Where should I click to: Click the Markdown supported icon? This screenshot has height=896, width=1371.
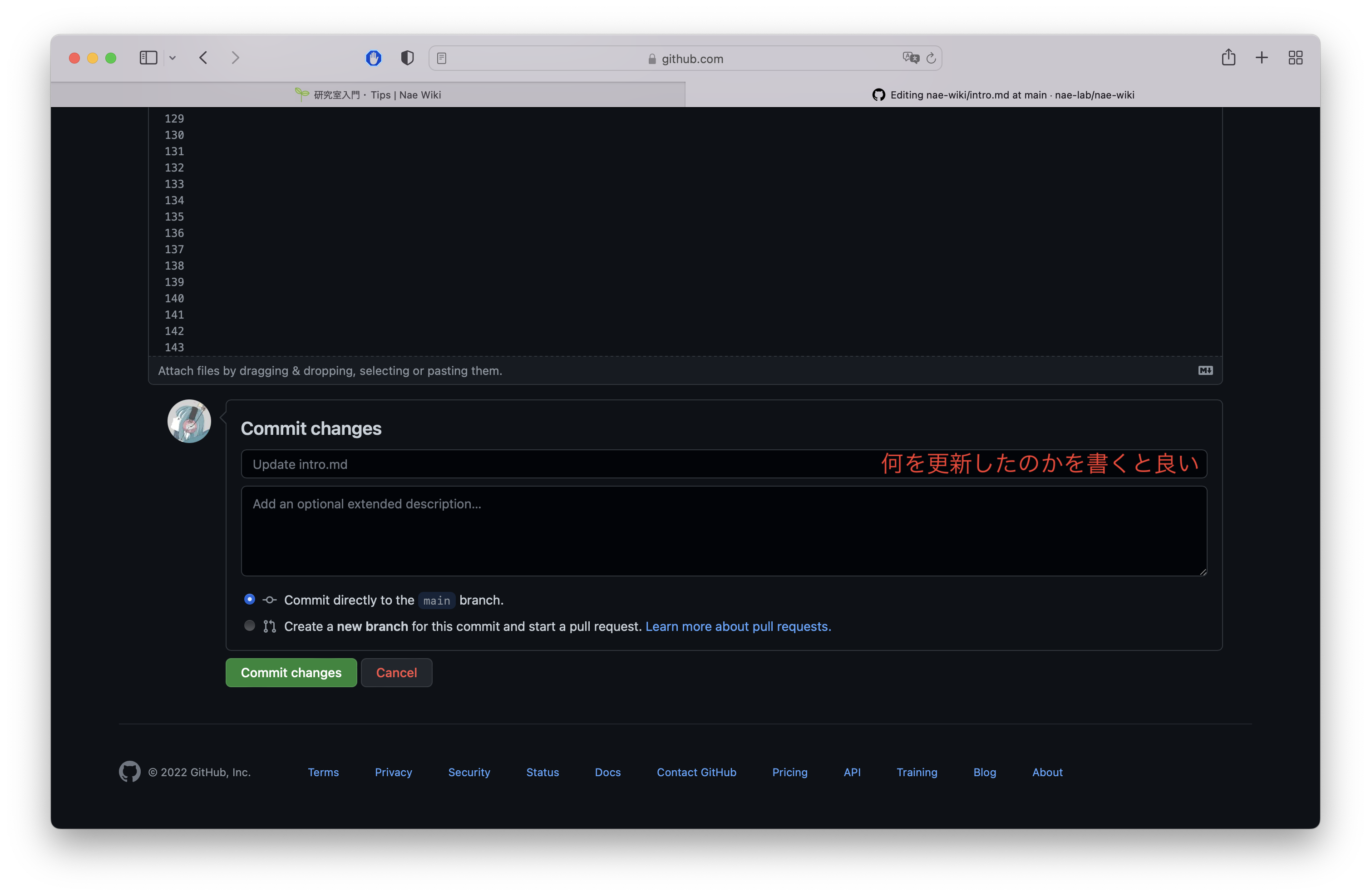1206,371
